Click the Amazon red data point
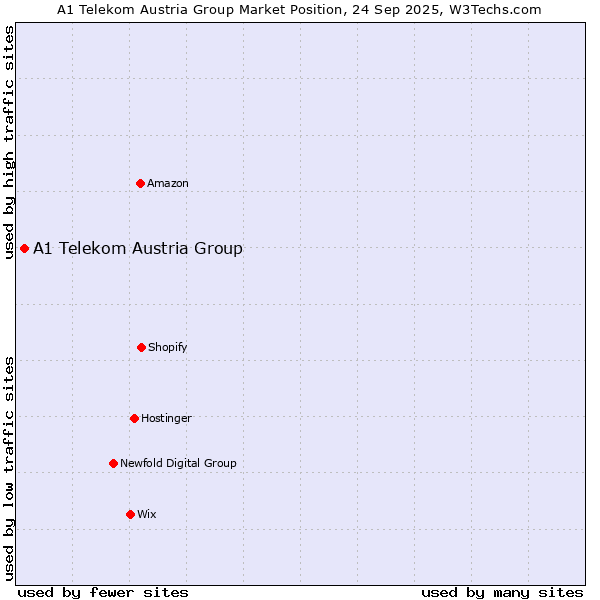The image size is (600, 600). 140,184
